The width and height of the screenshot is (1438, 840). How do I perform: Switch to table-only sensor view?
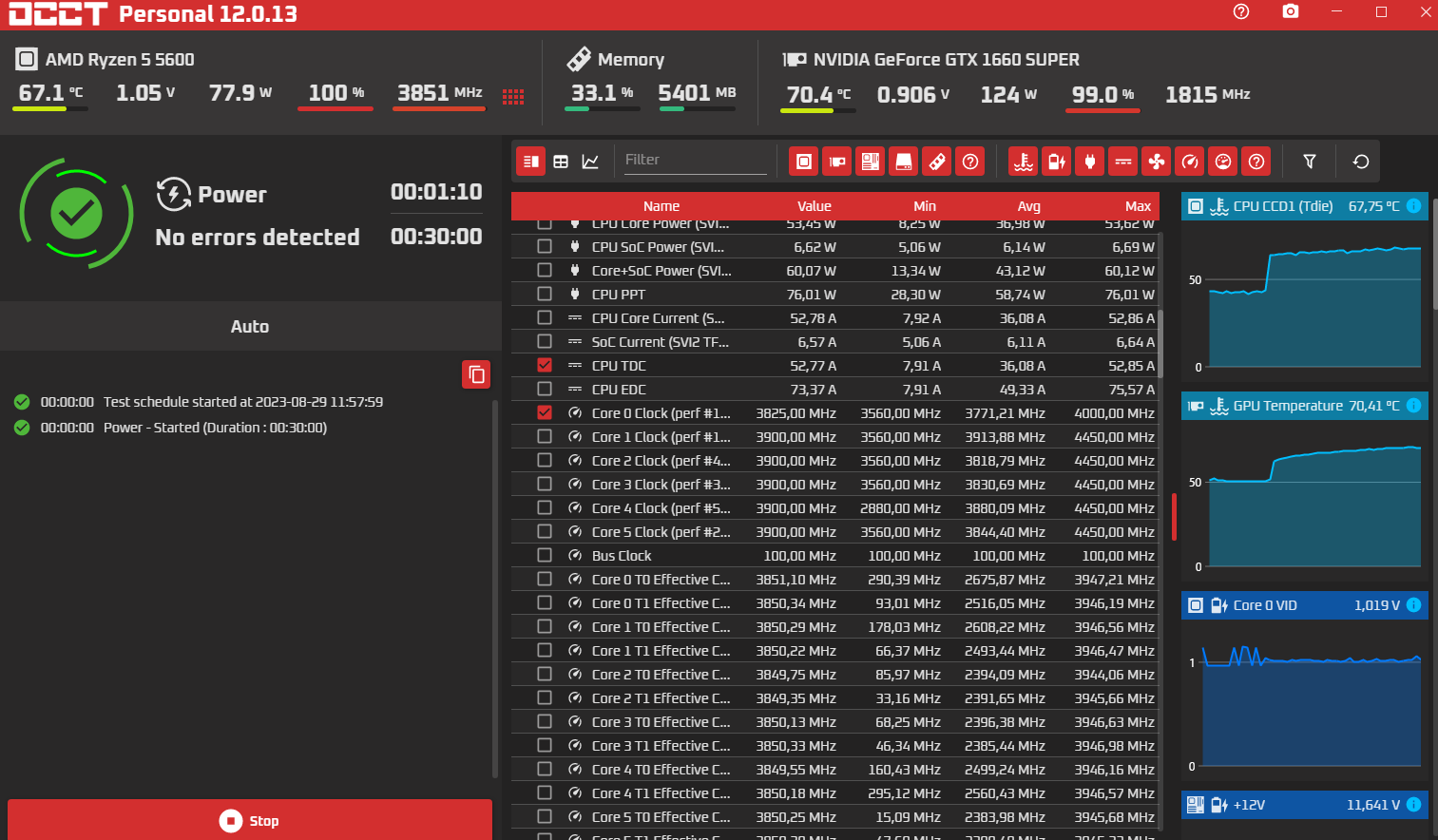561,162
